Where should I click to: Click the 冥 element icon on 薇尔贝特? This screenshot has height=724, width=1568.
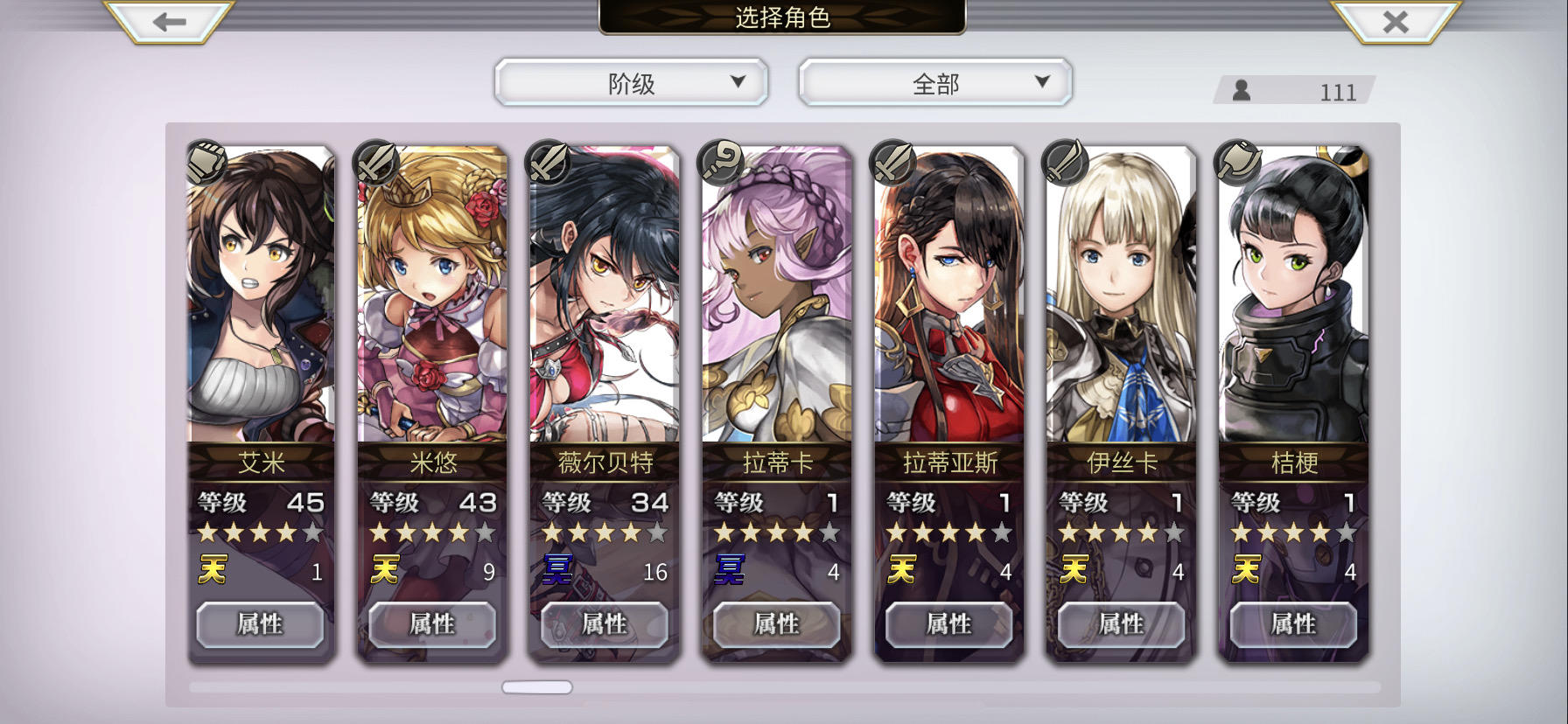[x=557, y=570]
